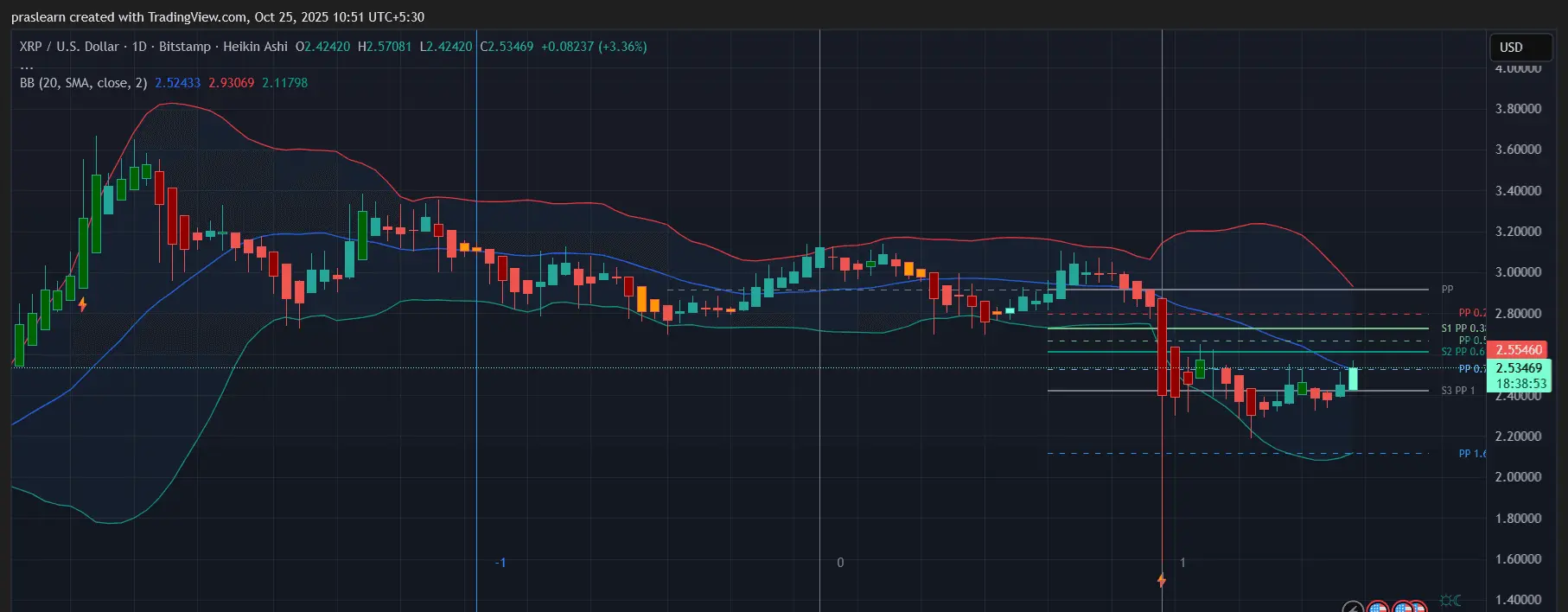
Task: Collapse the legend via the three-dots toggle
Action: (x=27, y=66)
